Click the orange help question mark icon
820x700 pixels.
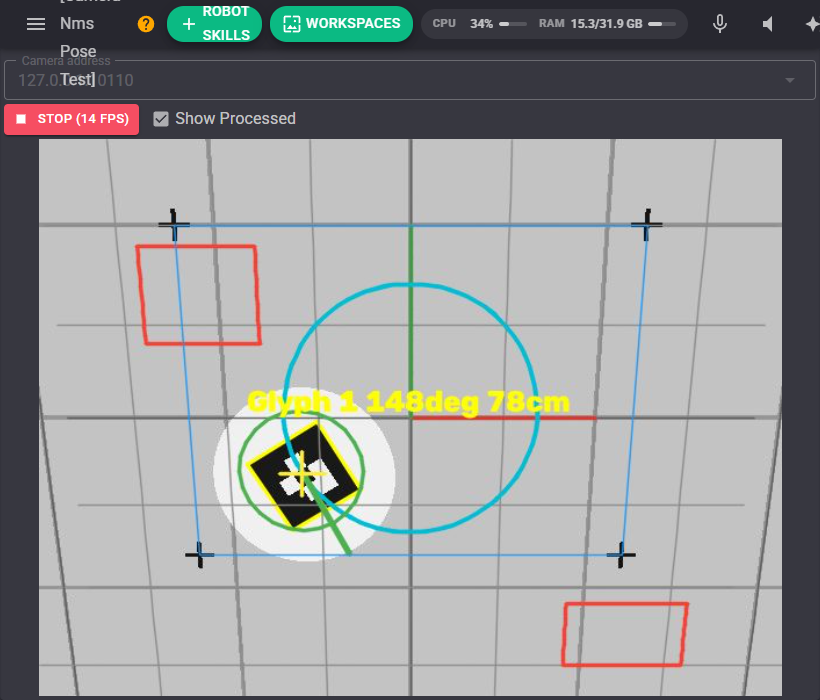point(146,24)
